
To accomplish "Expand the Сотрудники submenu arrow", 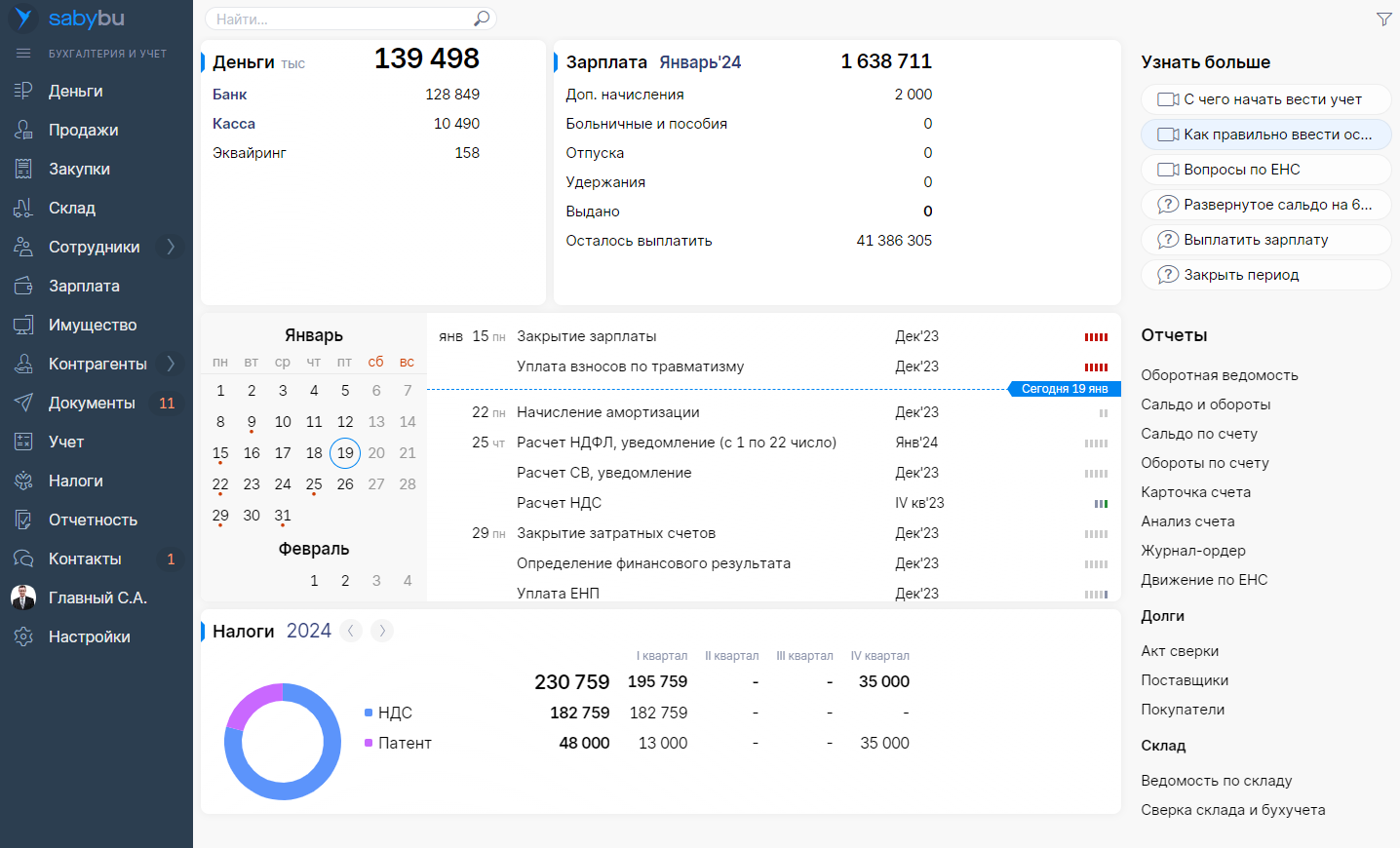I will tap(171, 247).
